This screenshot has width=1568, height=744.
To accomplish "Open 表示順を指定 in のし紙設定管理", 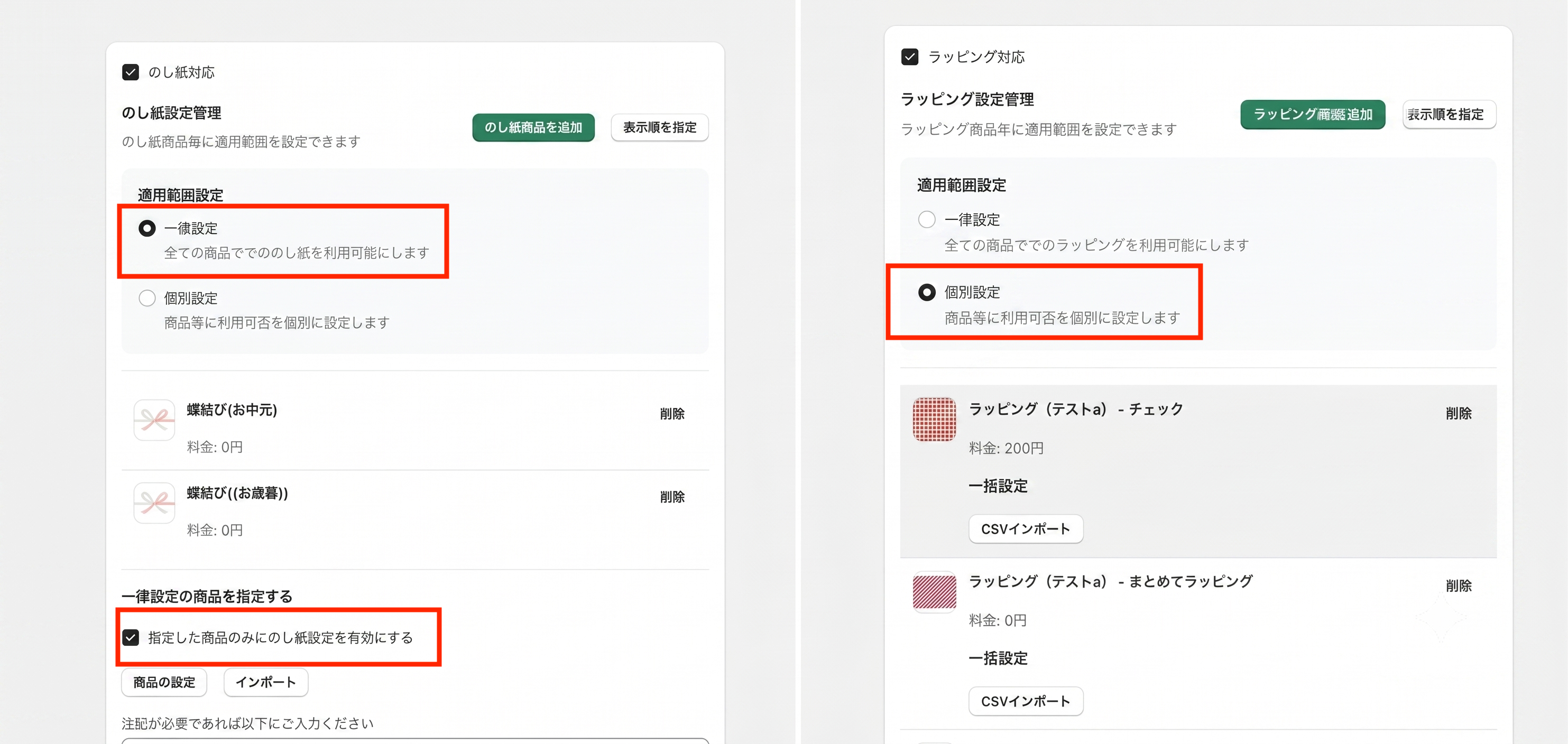I will tap(659, 127).
